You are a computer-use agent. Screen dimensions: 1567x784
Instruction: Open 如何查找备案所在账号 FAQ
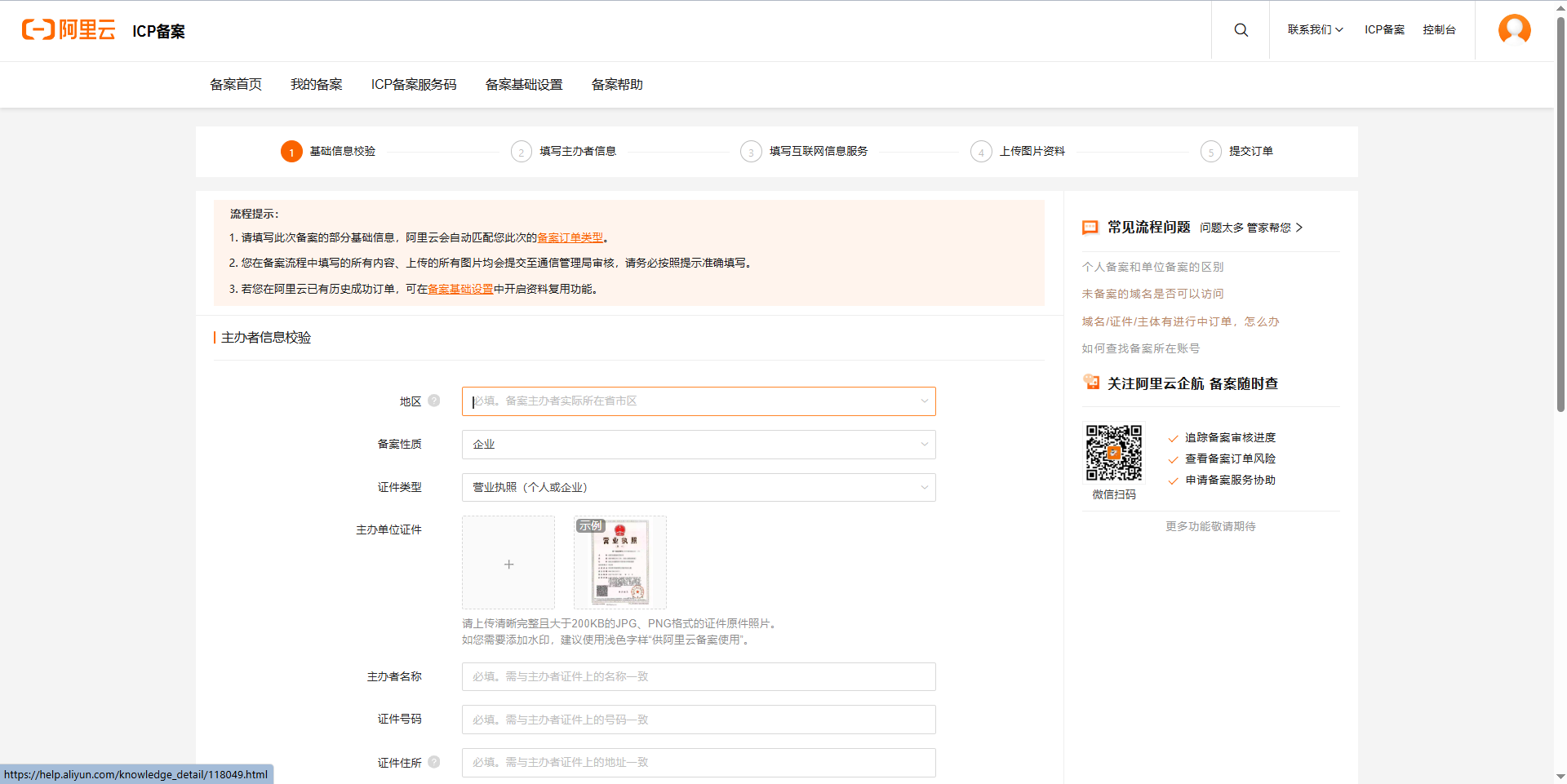[x=1141, y=348]
